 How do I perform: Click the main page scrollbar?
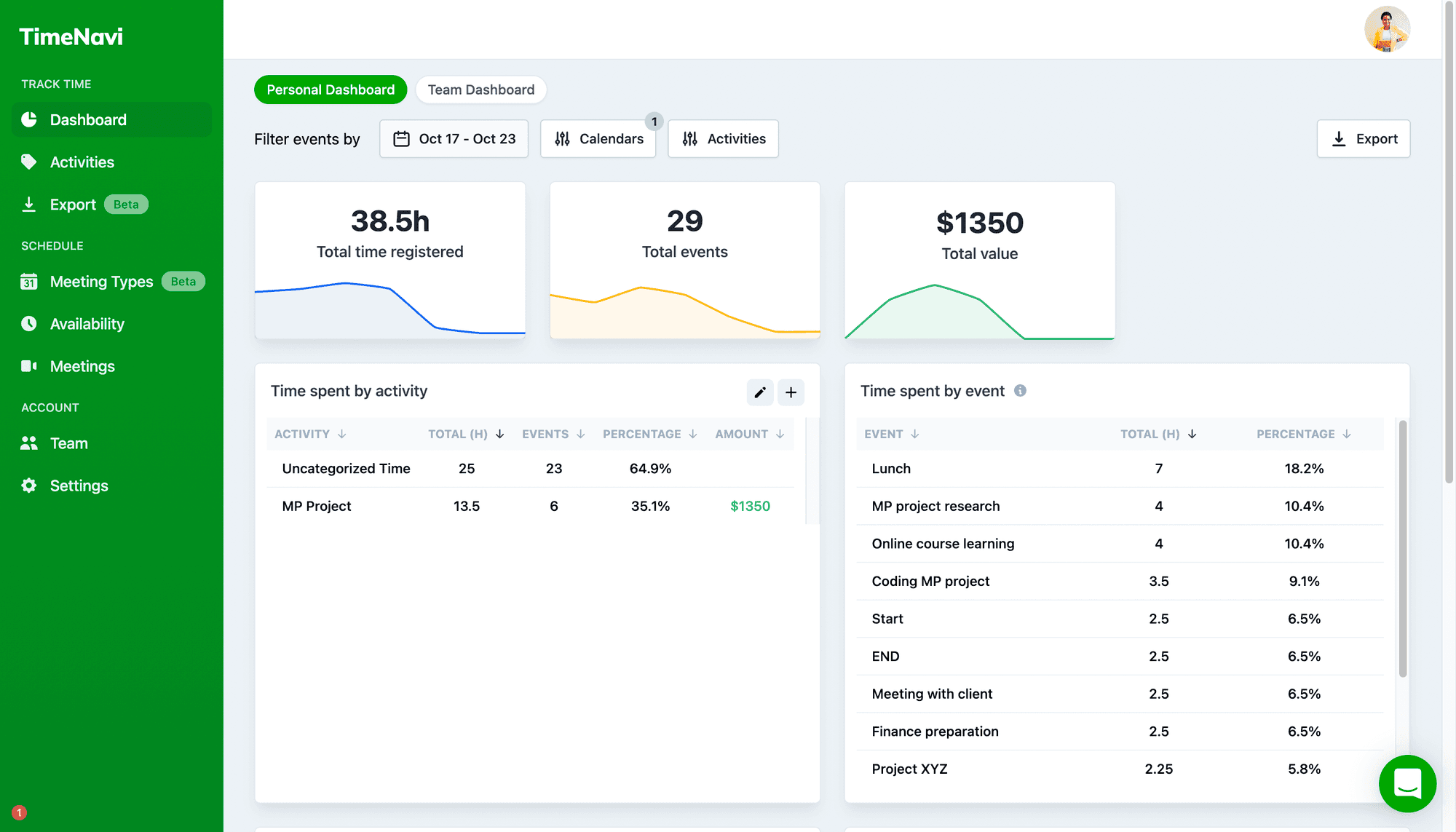(x=1449, y=243)
